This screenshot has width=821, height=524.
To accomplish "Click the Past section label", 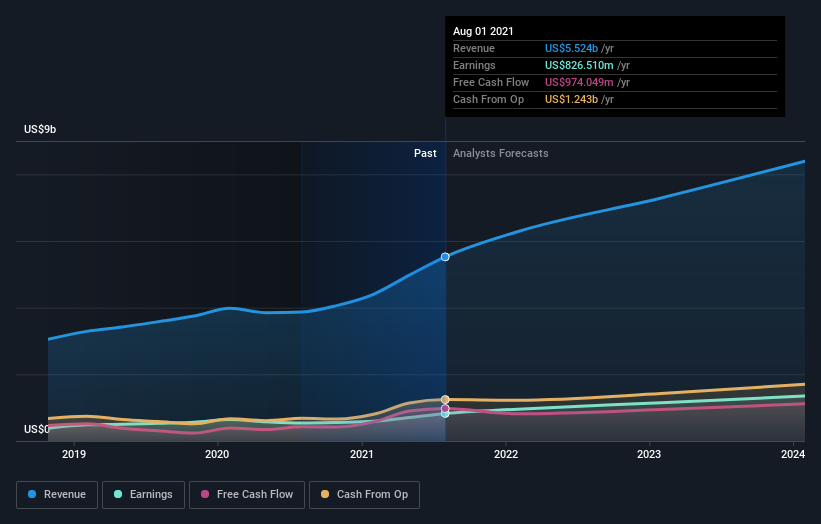I will click(x=425, y=153).
